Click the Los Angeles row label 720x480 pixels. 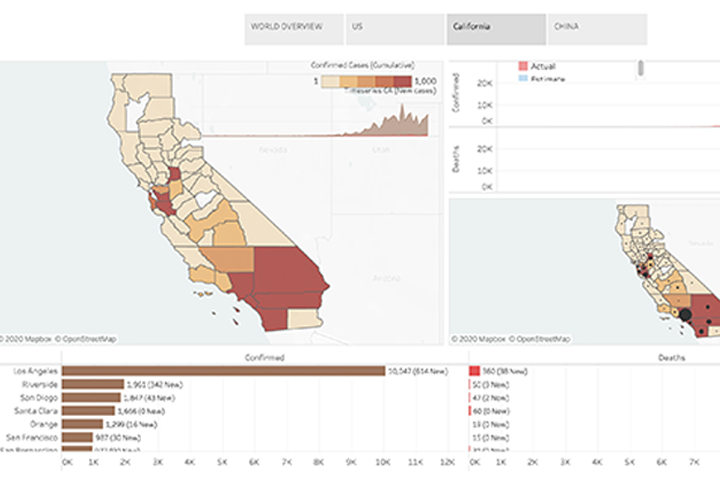[36, 371]
